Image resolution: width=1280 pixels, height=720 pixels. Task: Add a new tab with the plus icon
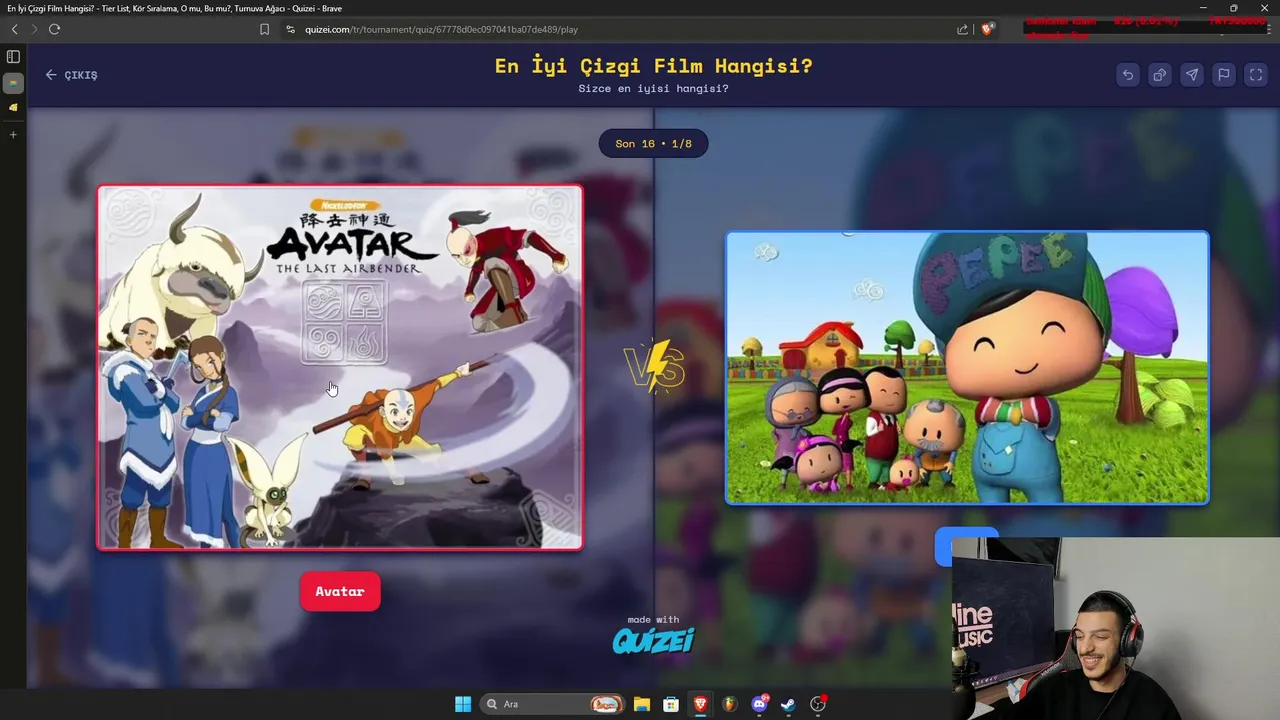(x=13, y=134)
